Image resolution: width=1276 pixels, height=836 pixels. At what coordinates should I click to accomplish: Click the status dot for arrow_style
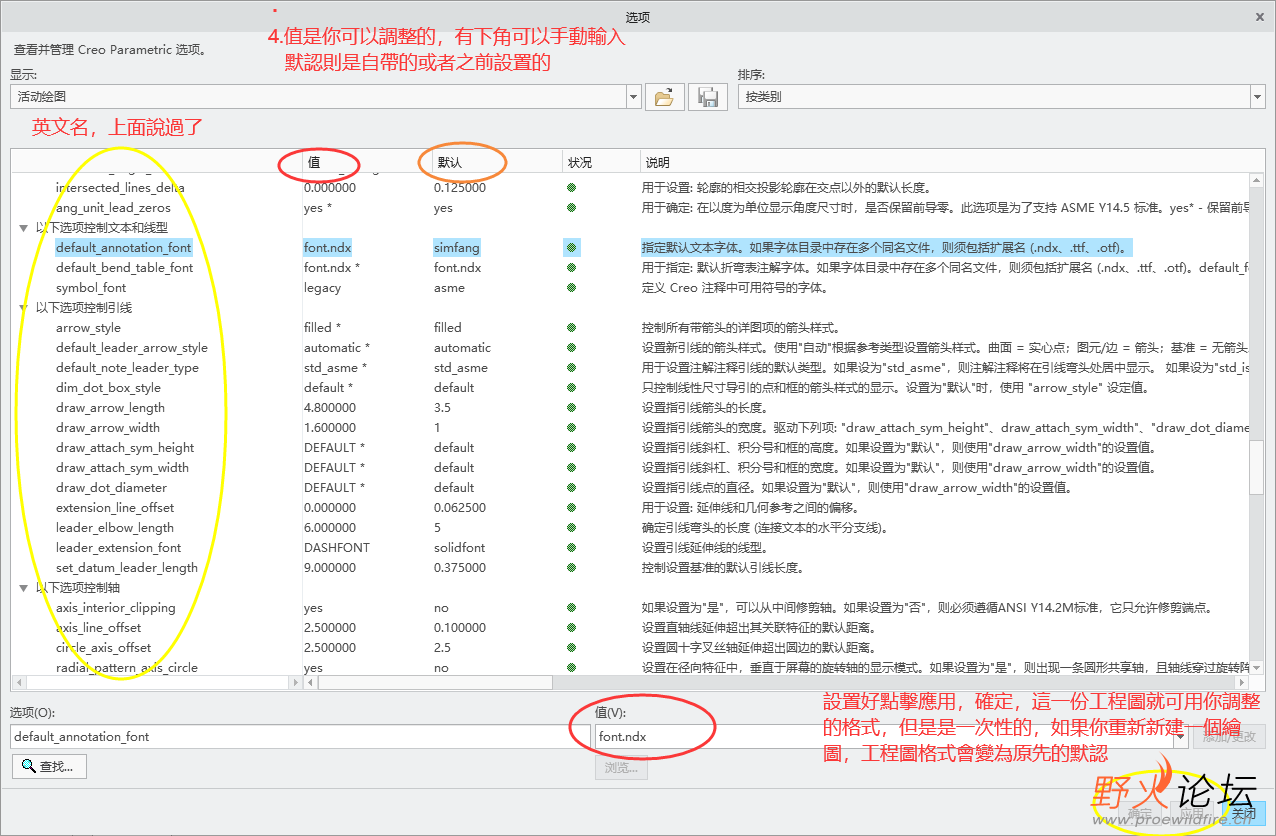571,328
